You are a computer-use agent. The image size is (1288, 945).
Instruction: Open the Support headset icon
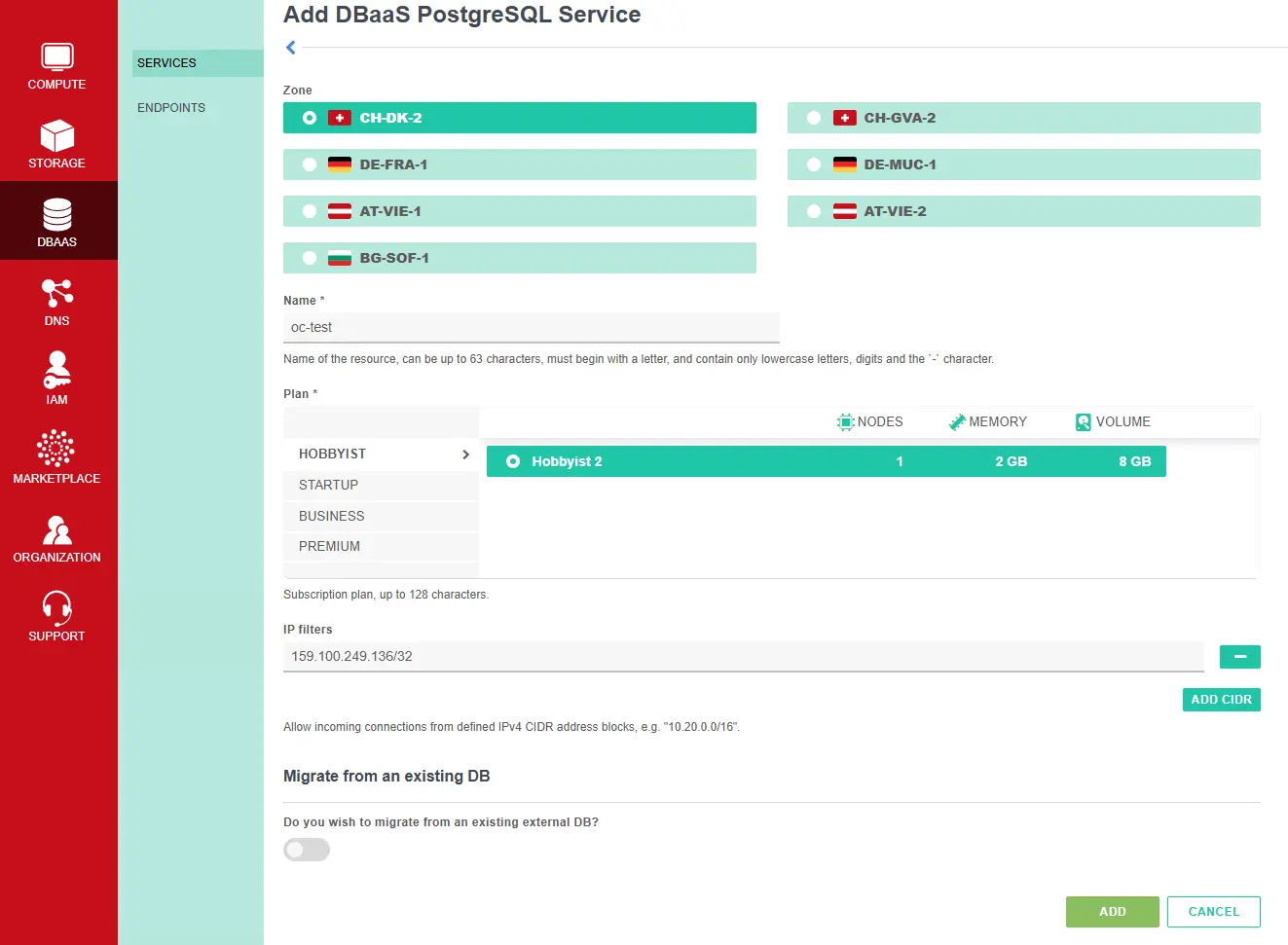pos(57,607)
